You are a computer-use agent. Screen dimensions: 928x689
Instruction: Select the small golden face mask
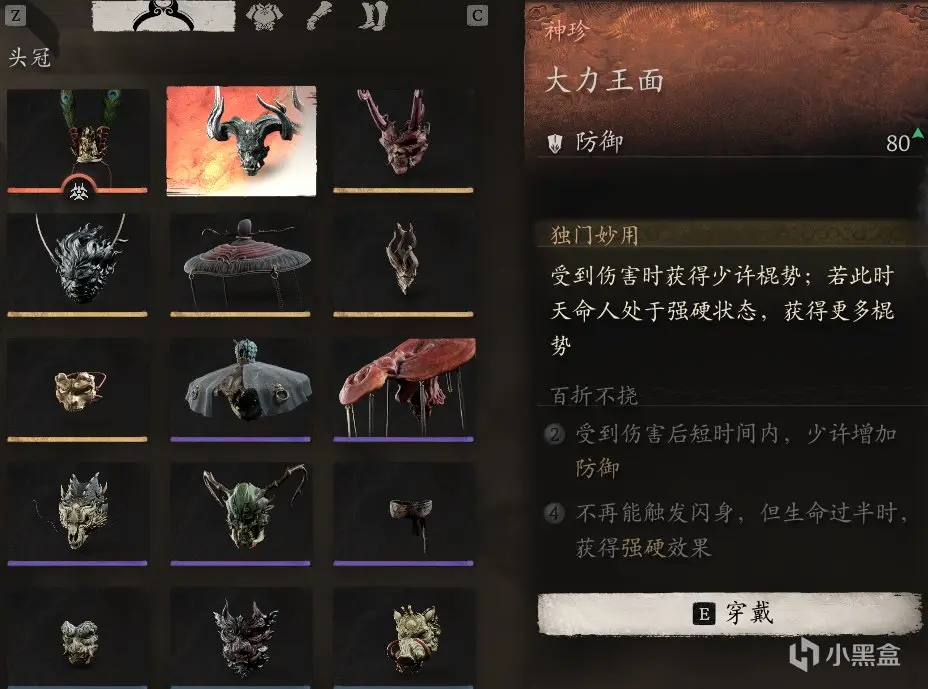coord(78,390)
